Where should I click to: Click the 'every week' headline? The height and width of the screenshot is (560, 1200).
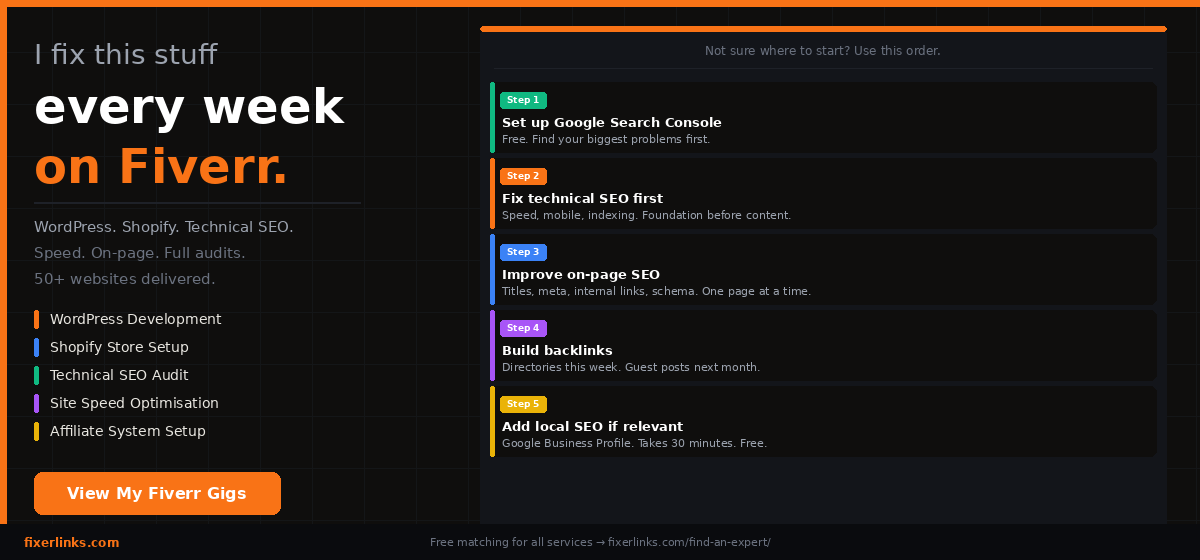pyautogui.click(x=189, y=108)
